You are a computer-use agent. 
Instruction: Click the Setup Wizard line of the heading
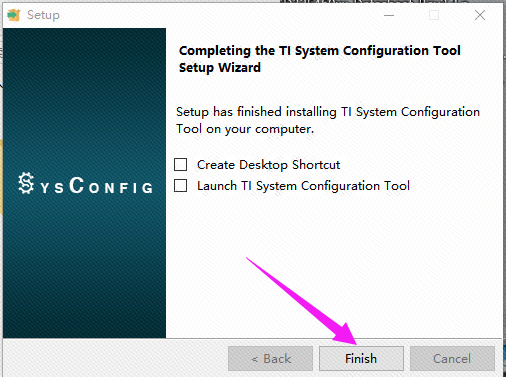pos(220,68)
